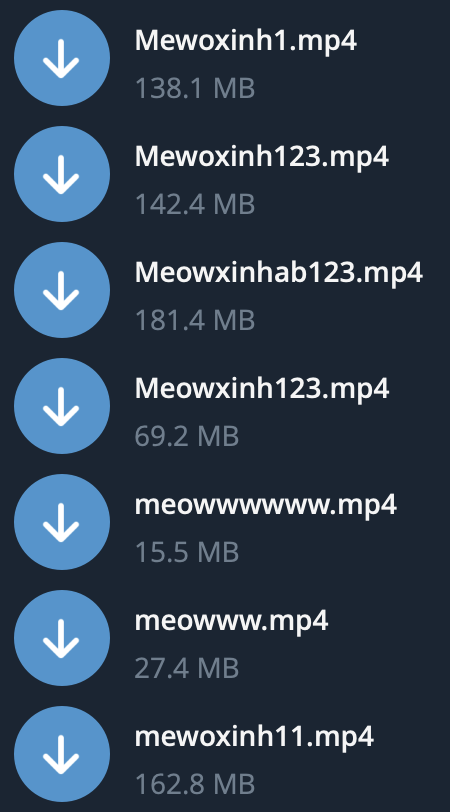Viewport: 450px width, 812px height.
Task: Click the 181.4 MB file size text
Action: click(x=195, y=321)
